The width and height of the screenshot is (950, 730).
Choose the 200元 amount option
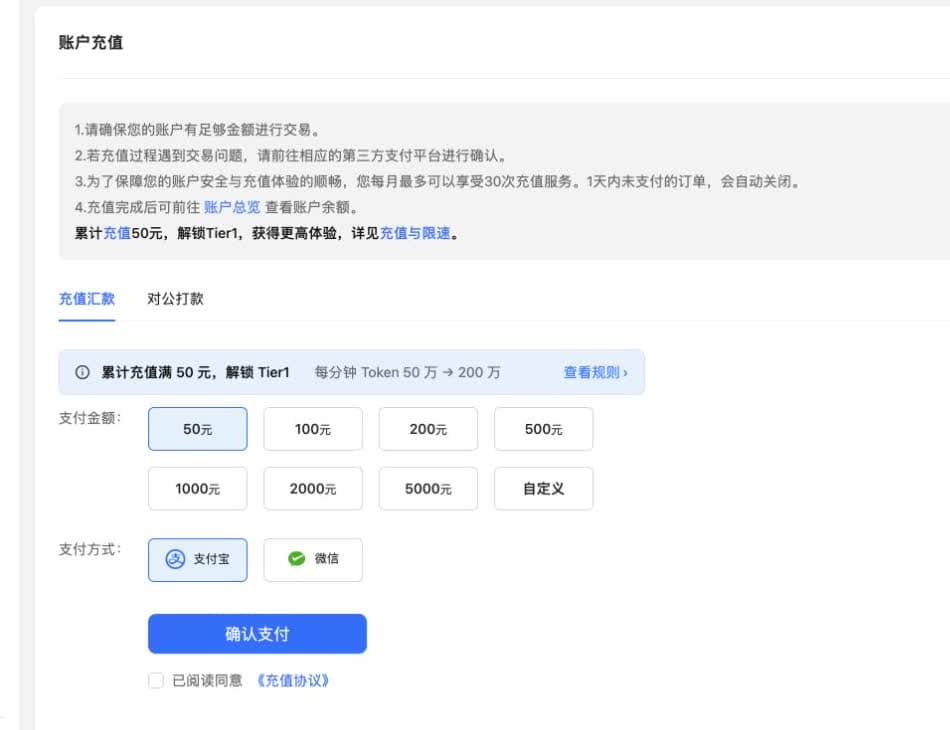click(x=428, y=429)
